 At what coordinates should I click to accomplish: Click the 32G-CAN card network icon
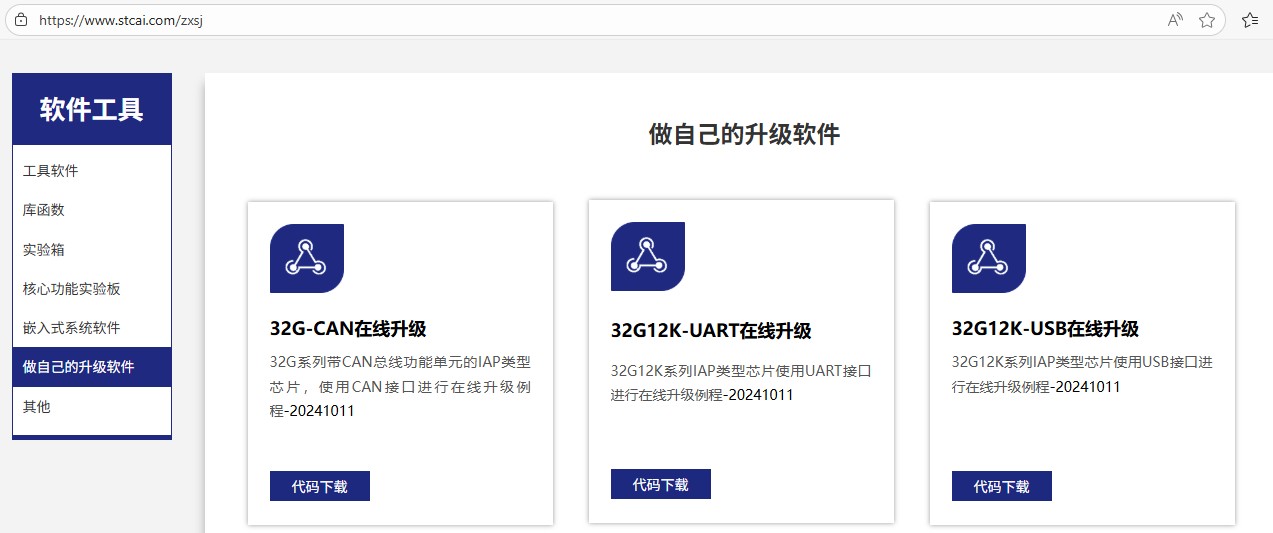click(307, 258)
